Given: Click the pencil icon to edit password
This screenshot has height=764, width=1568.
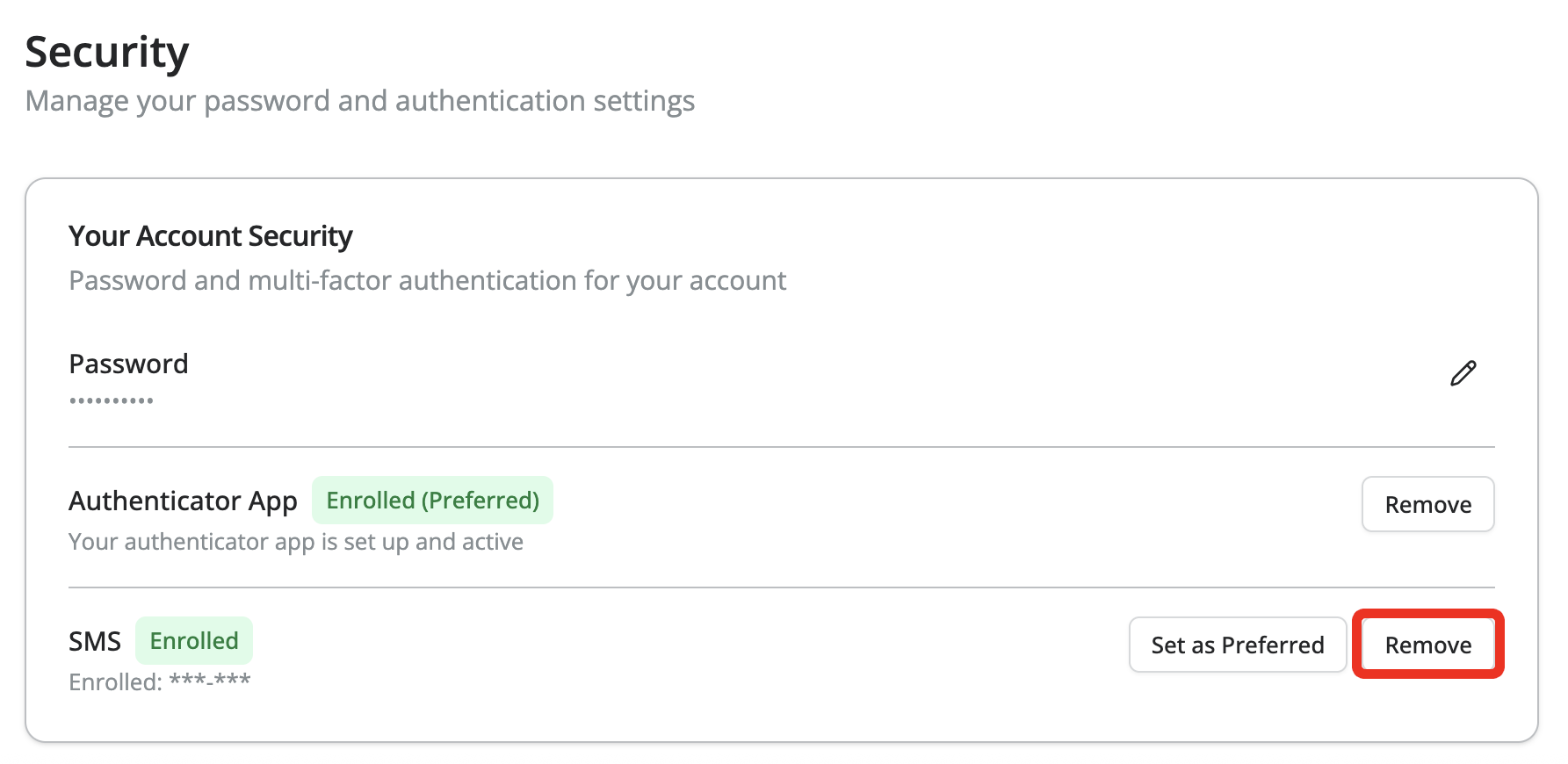Looking at the screenshot, I should click(x=1463, y=372).
